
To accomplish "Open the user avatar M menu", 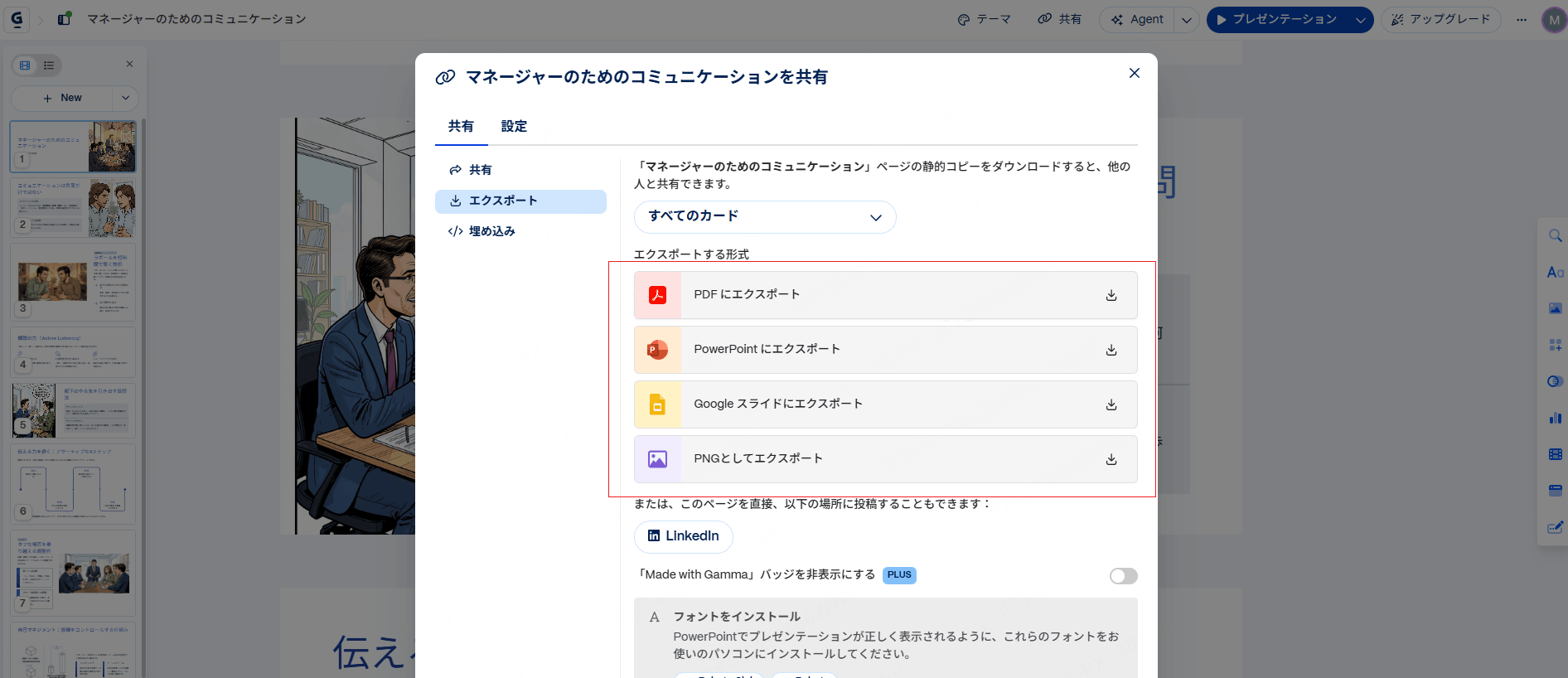I will point(1554,20).
